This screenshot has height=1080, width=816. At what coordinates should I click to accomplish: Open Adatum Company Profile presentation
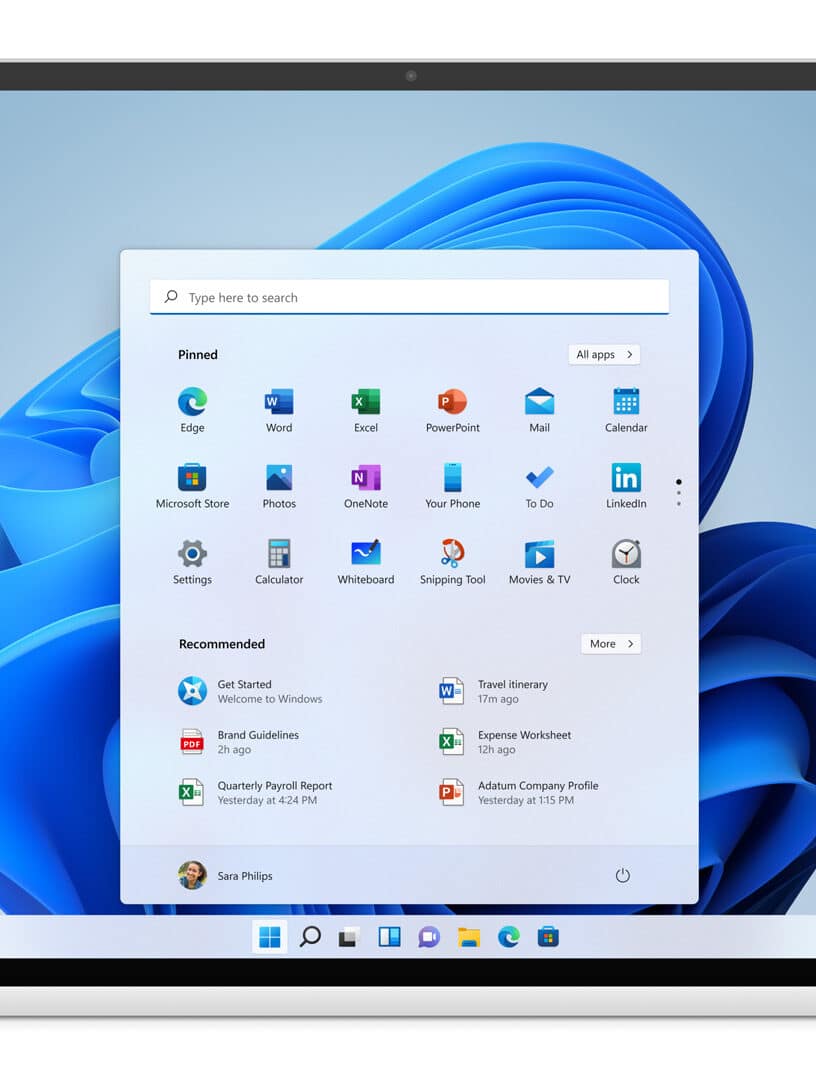[519, 792]
